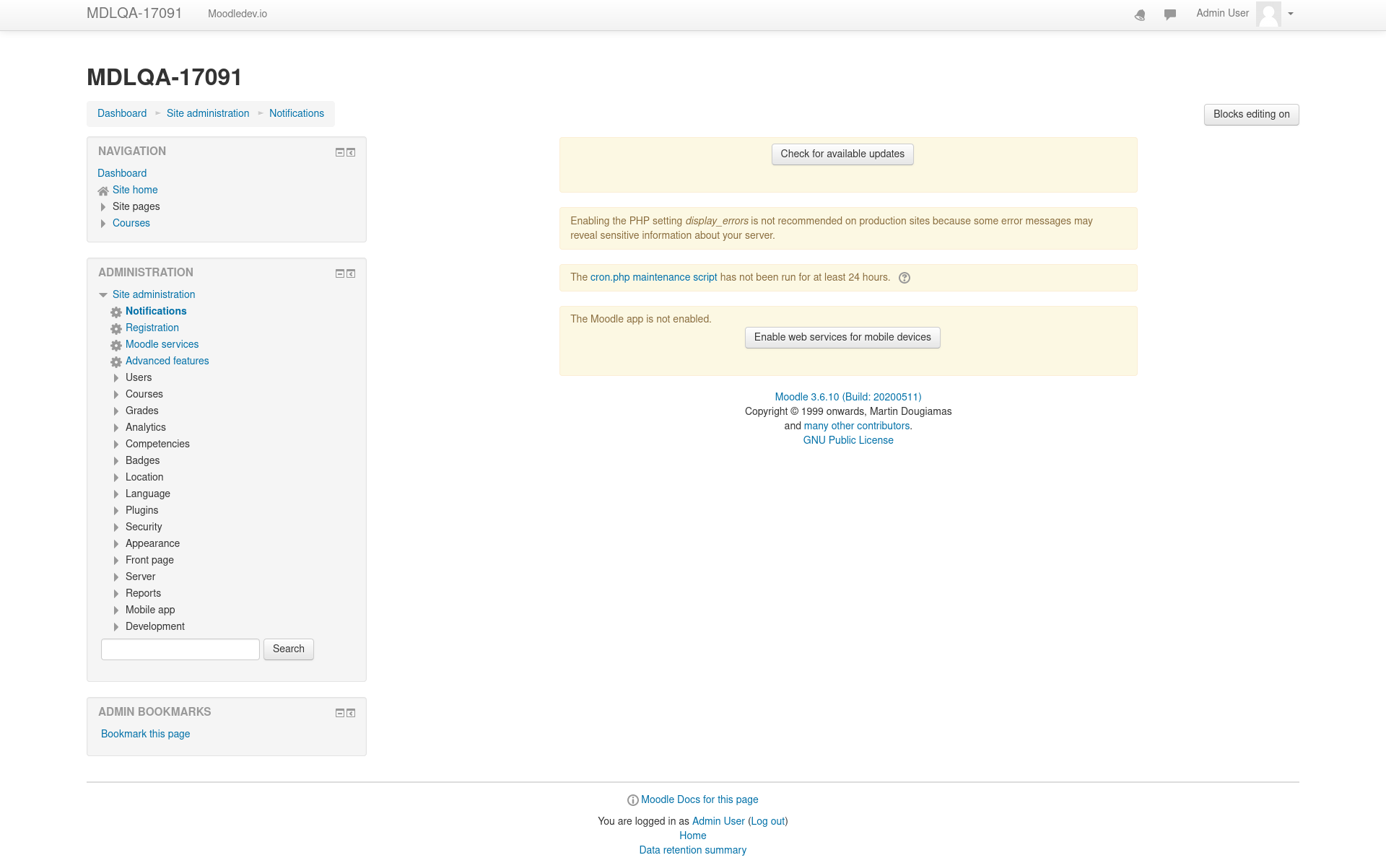Open Location in the administration tree
Viewport: 1386px width, 868px height.
click(144, 477)
